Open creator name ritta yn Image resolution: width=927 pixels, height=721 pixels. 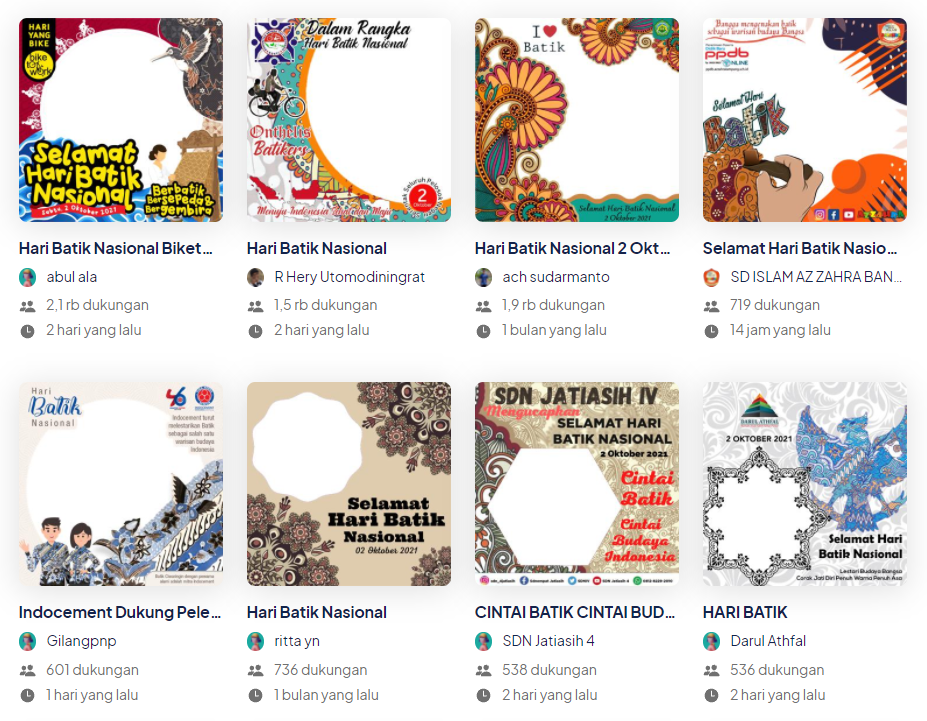[297, 641]
